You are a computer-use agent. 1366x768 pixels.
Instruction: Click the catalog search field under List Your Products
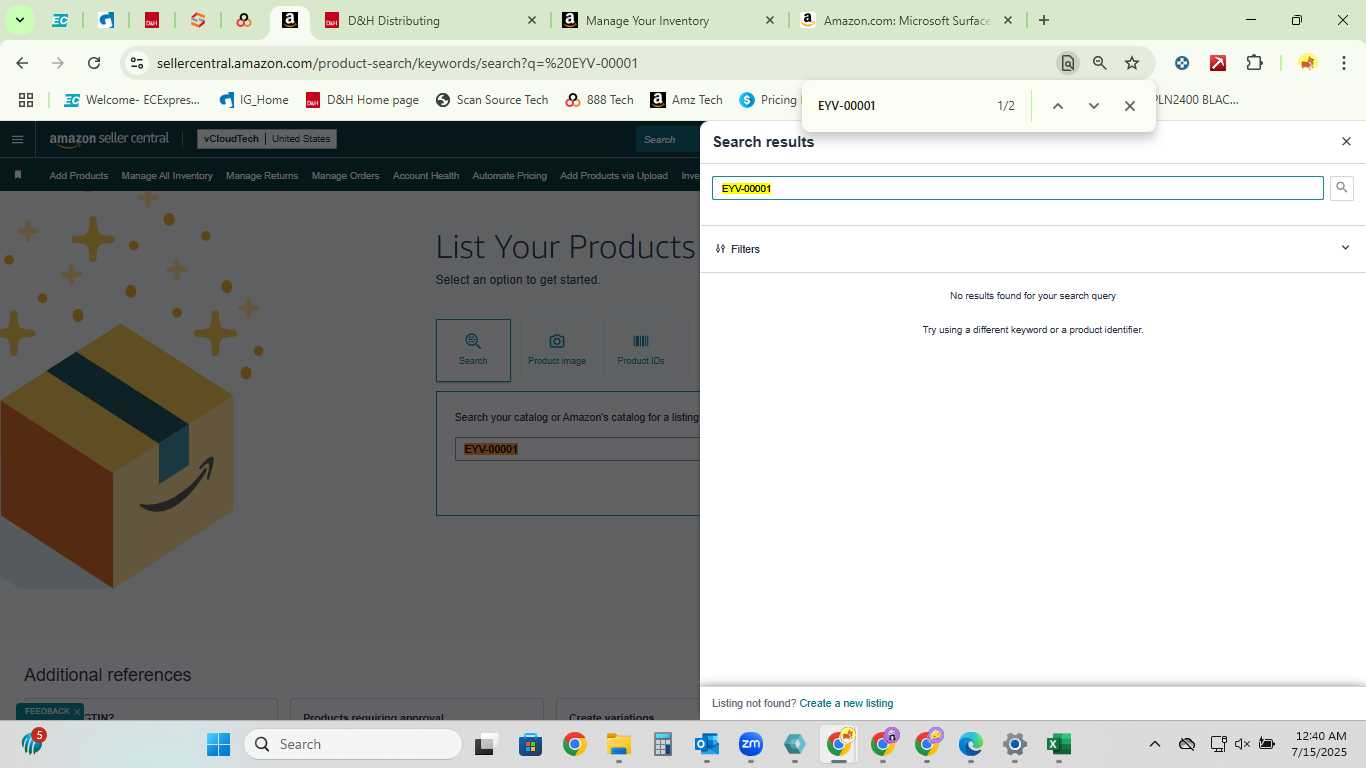click(x=577, y=449)
